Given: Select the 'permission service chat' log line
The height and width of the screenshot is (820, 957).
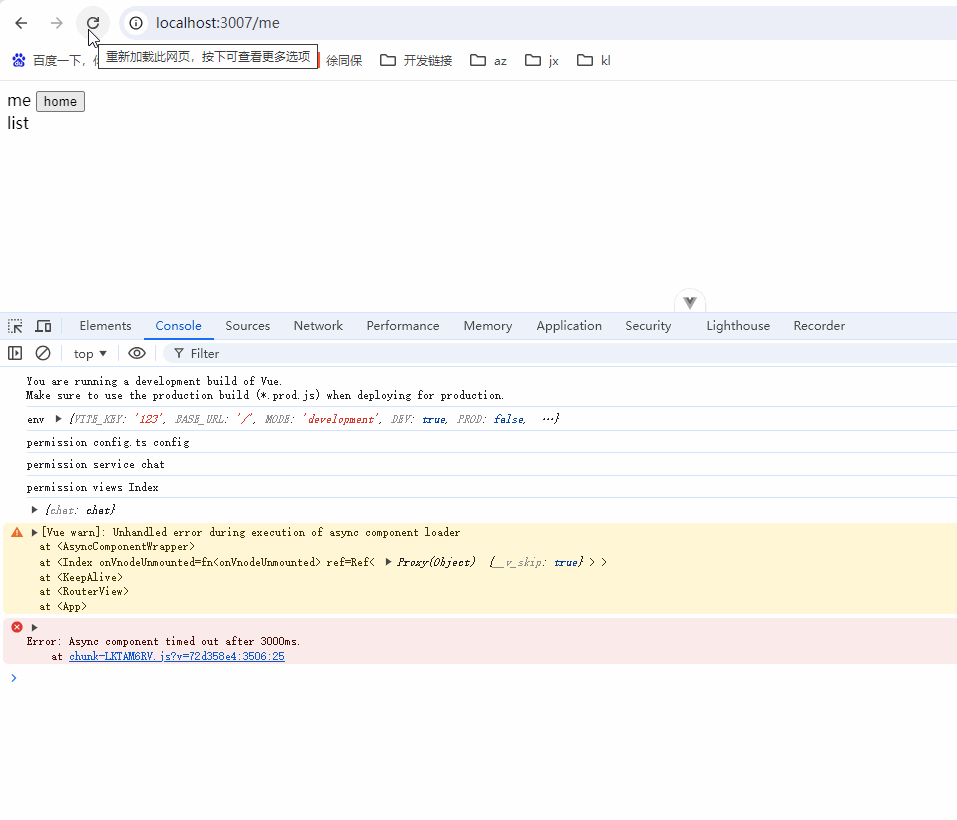Looking at the screenshot, I should (95, 464).
